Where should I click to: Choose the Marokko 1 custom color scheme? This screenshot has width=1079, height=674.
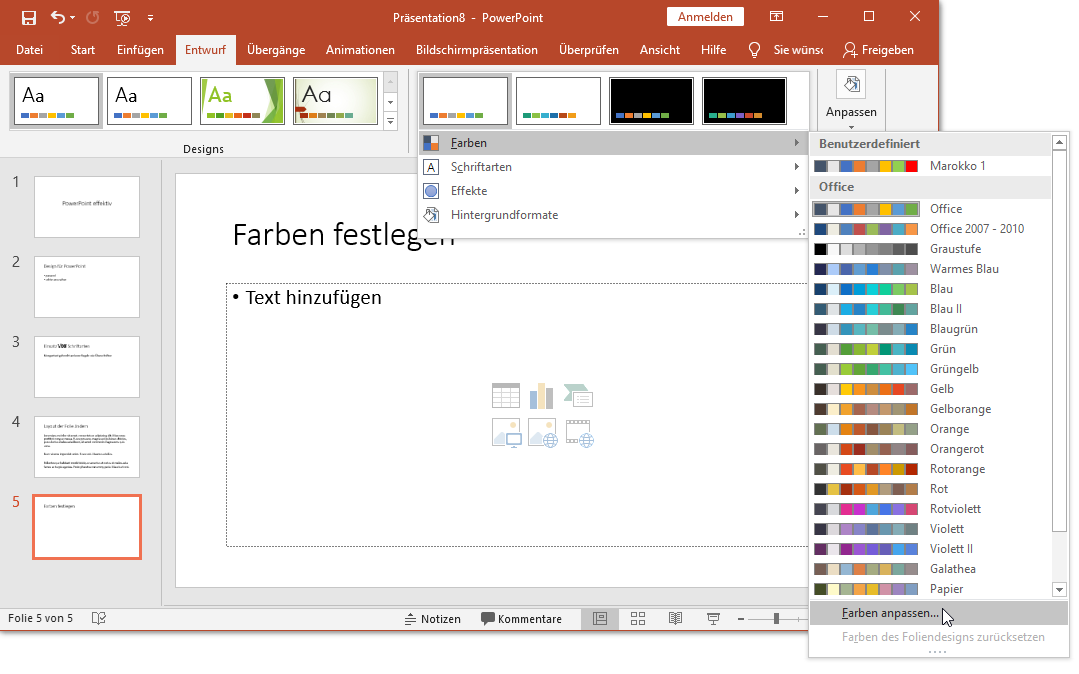point(931,166)
